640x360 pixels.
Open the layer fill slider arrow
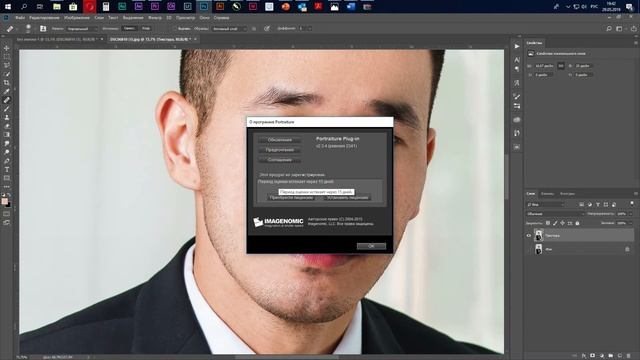pos(631,223)
